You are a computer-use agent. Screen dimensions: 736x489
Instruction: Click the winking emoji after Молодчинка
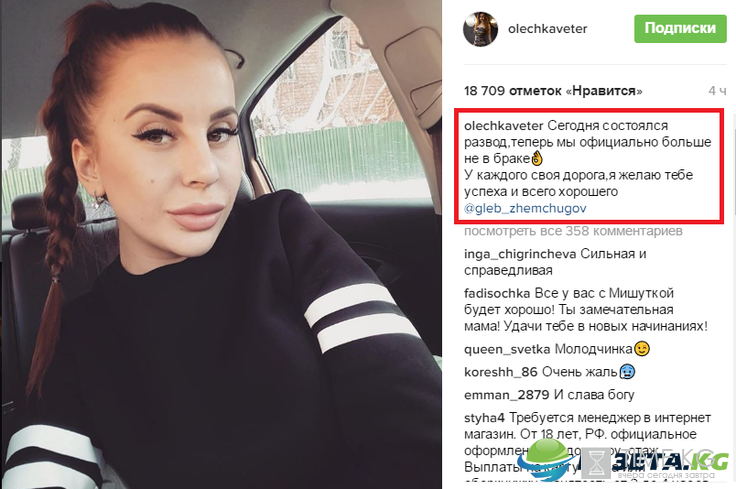coord(642,349)
